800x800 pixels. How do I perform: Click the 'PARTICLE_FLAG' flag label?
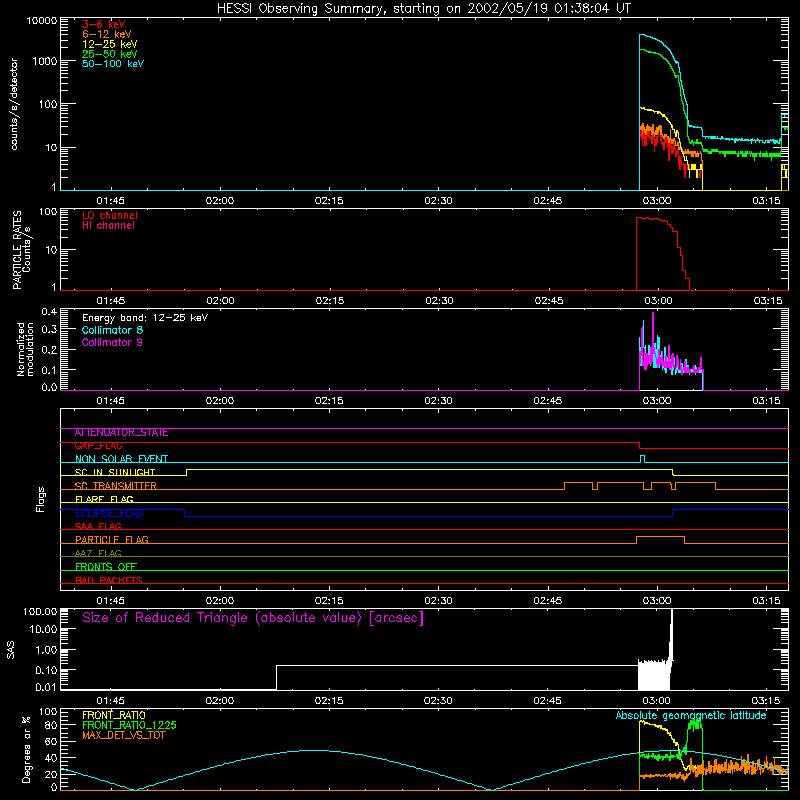(x=112, y=540)
